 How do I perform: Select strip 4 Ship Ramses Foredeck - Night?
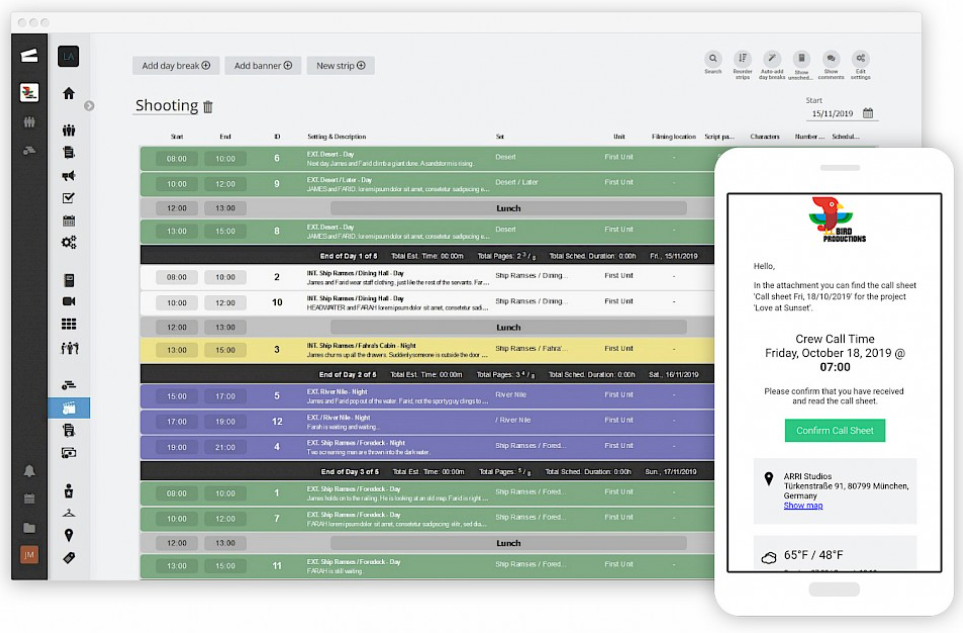[x=427, y=447]
